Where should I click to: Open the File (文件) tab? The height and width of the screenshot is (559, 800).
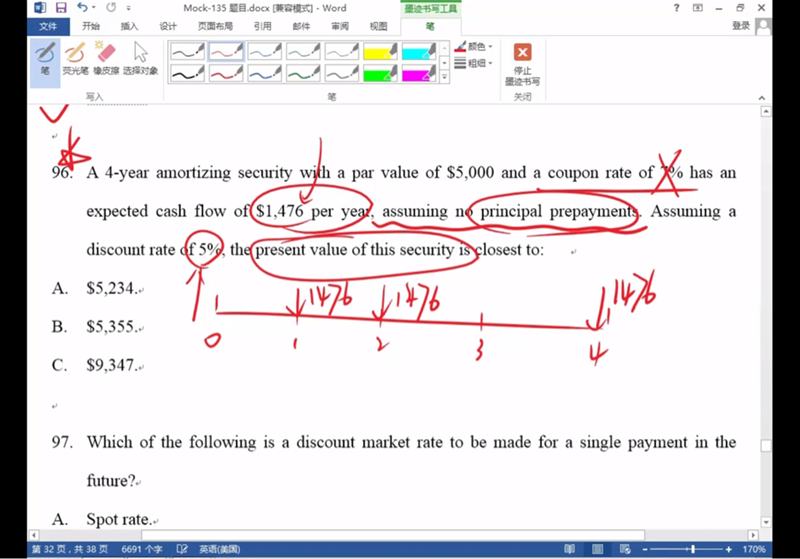pyautogui.click(x=47, y=26)
